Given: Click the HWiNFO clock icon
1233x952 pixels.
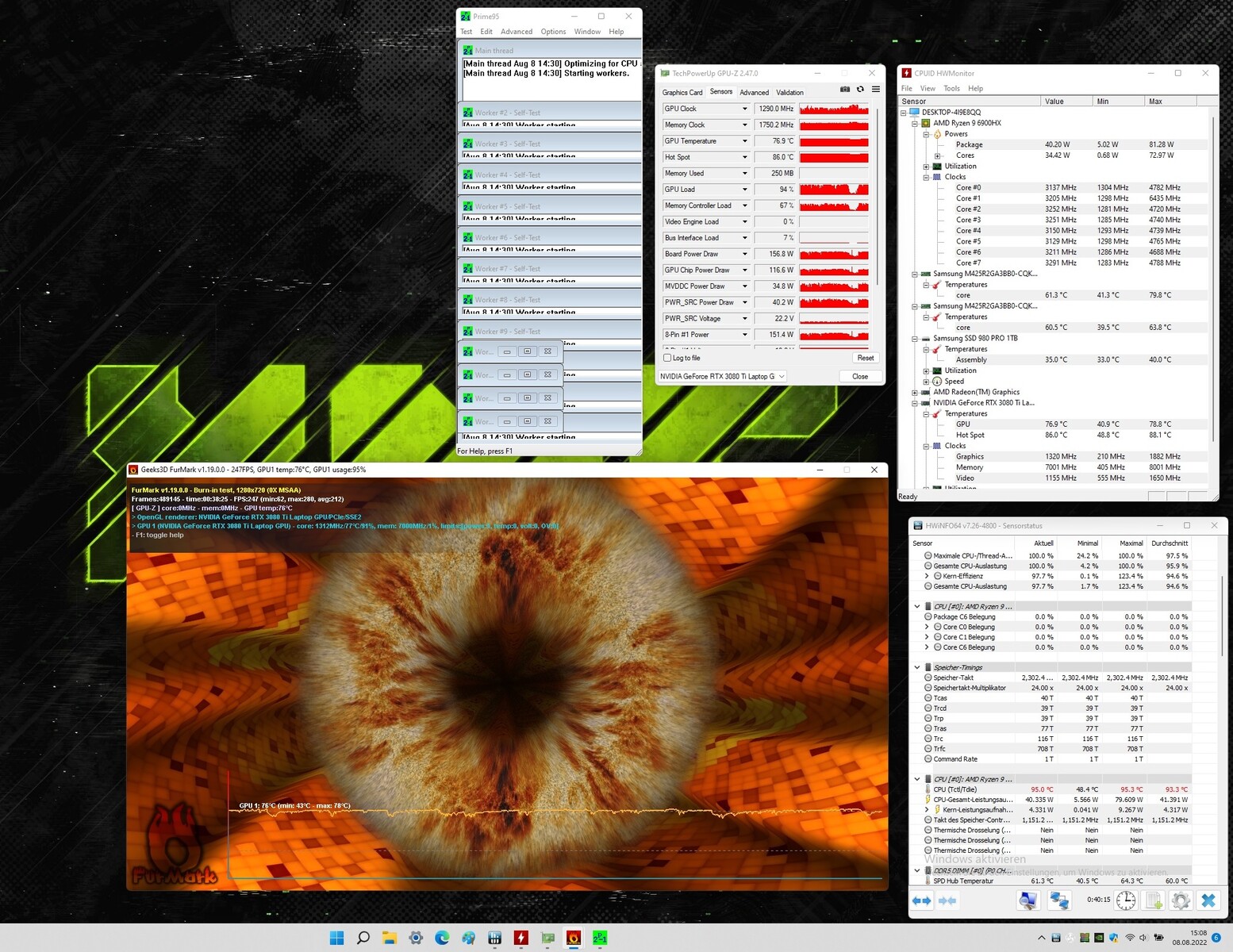Looking at the screenshot, I should click(1126, 900).
